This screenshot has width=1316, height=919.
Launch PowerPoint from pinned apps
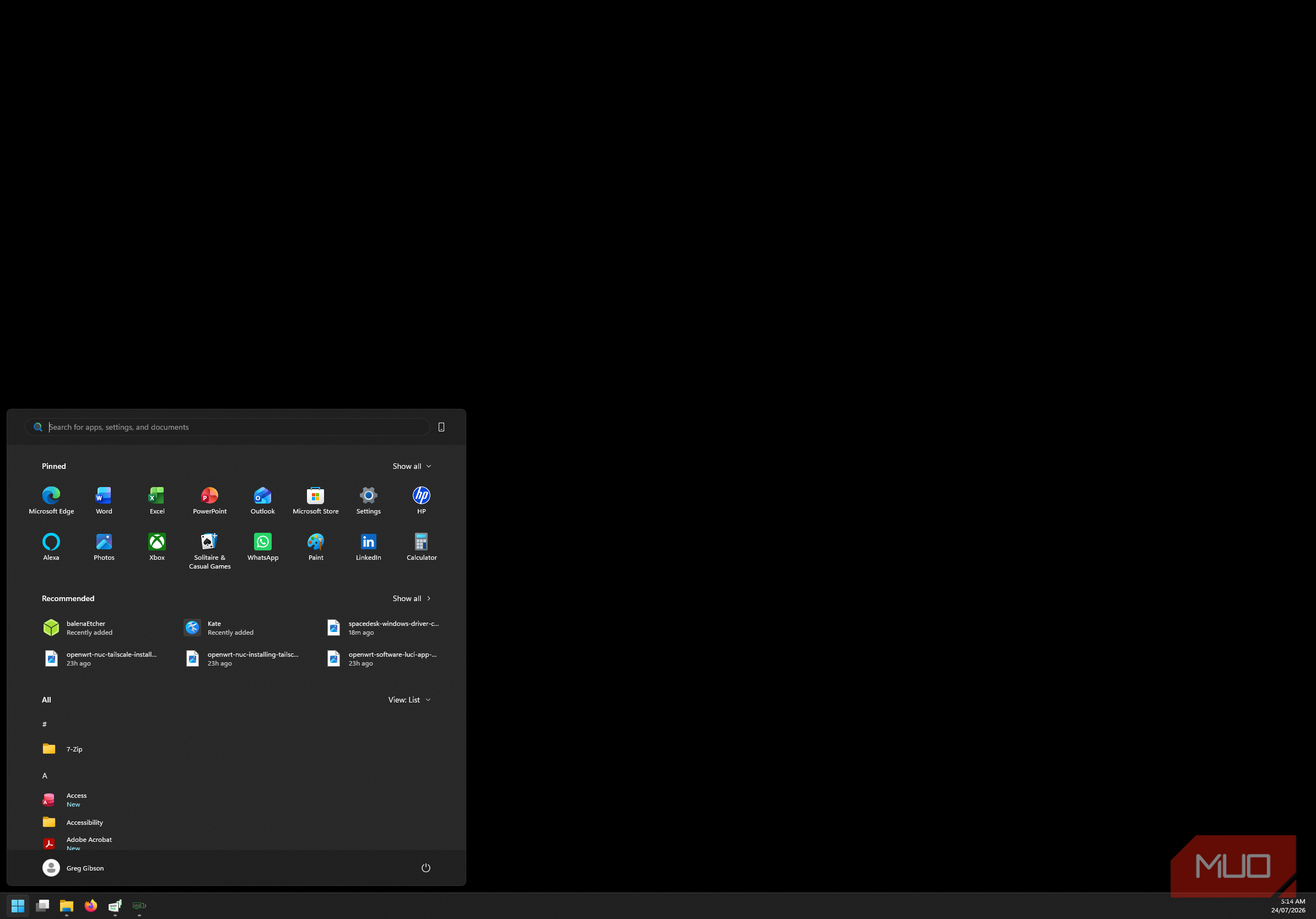click(x=210, y=500)
